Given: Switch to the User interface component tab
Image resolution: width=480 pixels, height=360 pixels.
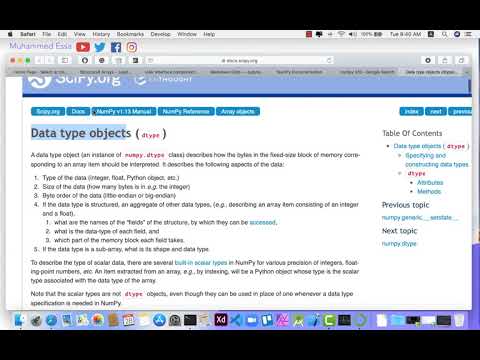Looking at the screenshot, I should (x=170, y=72).
